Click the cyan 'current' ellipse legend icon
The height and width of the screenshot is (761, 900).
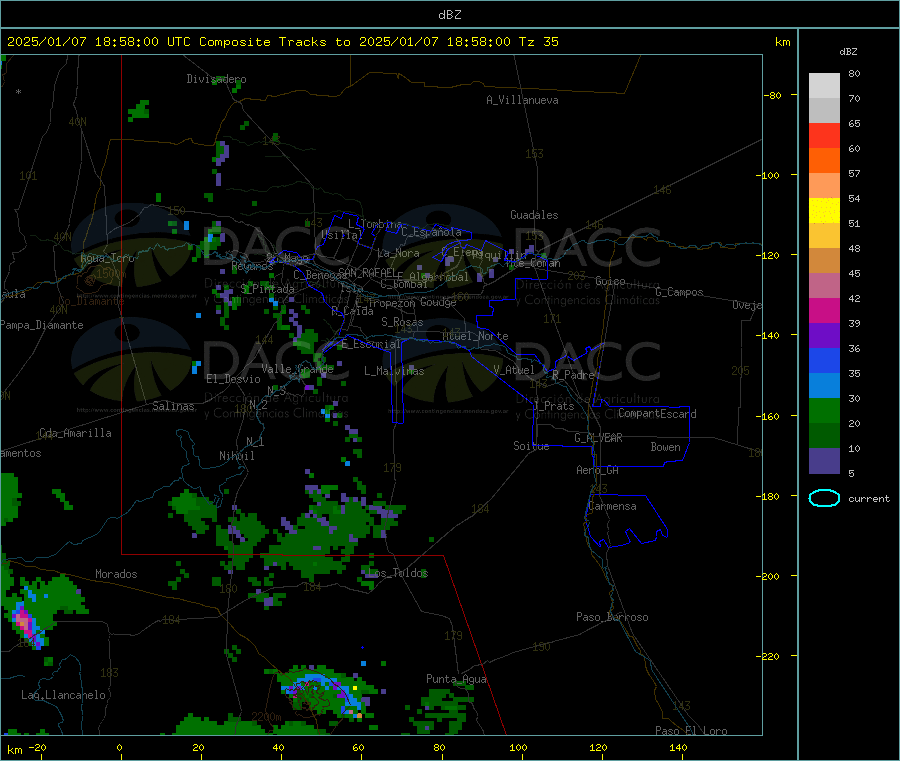click(824, 498)
